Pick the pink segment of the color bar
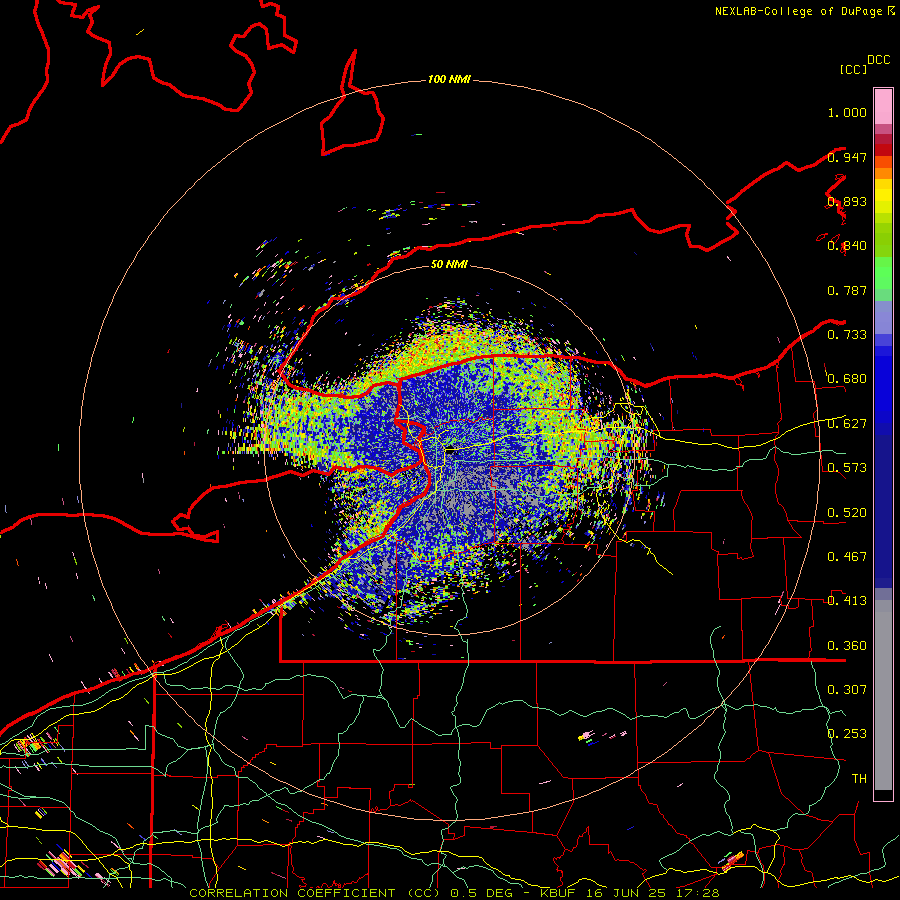This screenshot has height=900, width=900. [883, 106]
